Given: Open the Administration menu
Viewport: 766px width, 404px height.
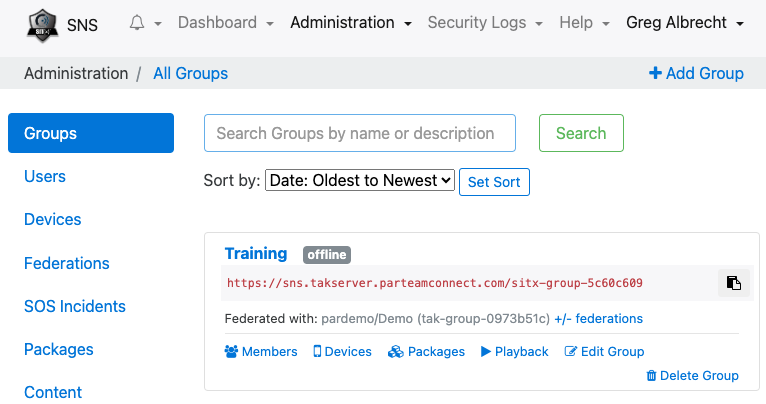Looking at the screenshot, I should click(x=351, y=23).
